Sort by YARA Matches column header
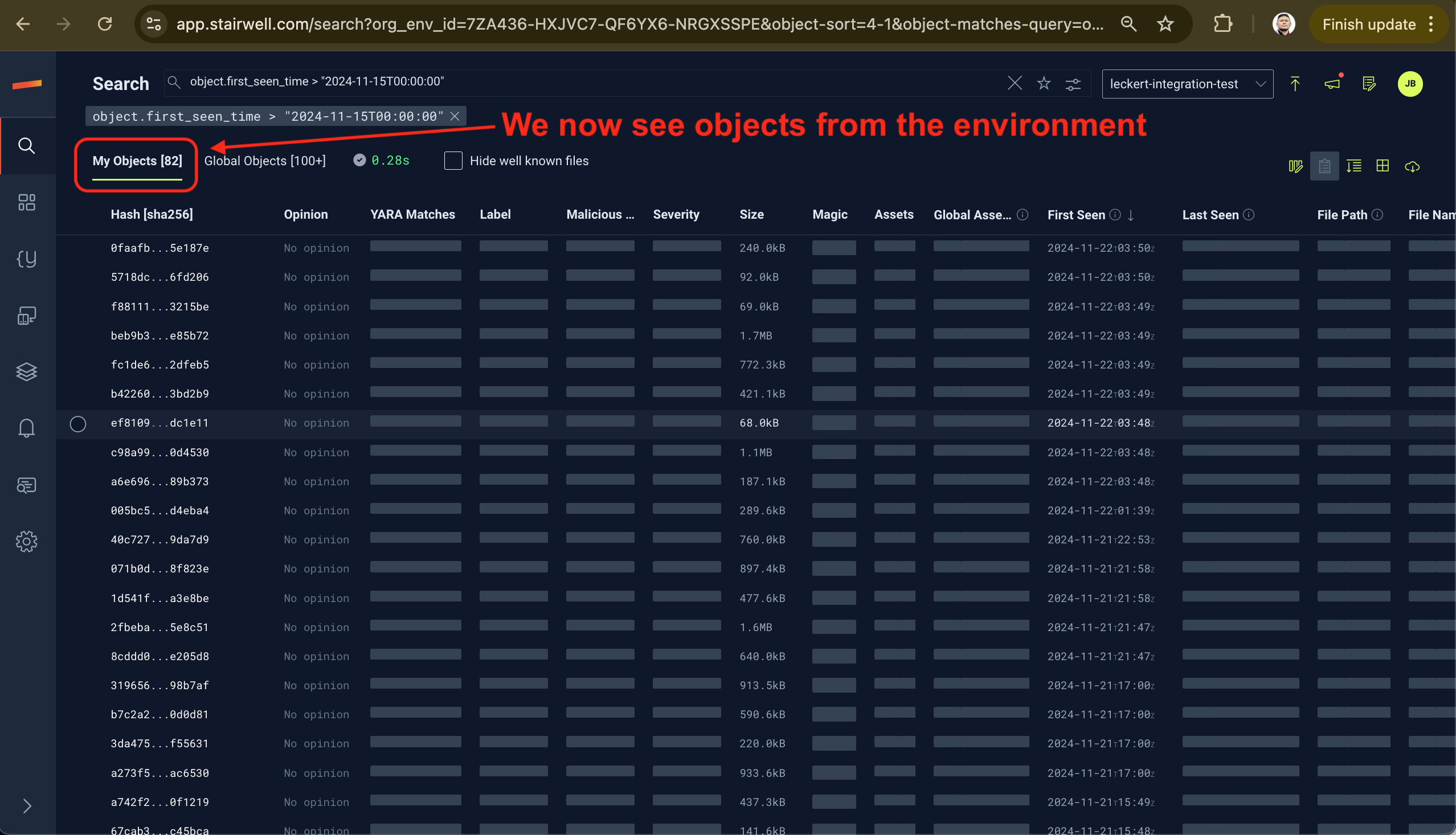 tap(412, 215)
